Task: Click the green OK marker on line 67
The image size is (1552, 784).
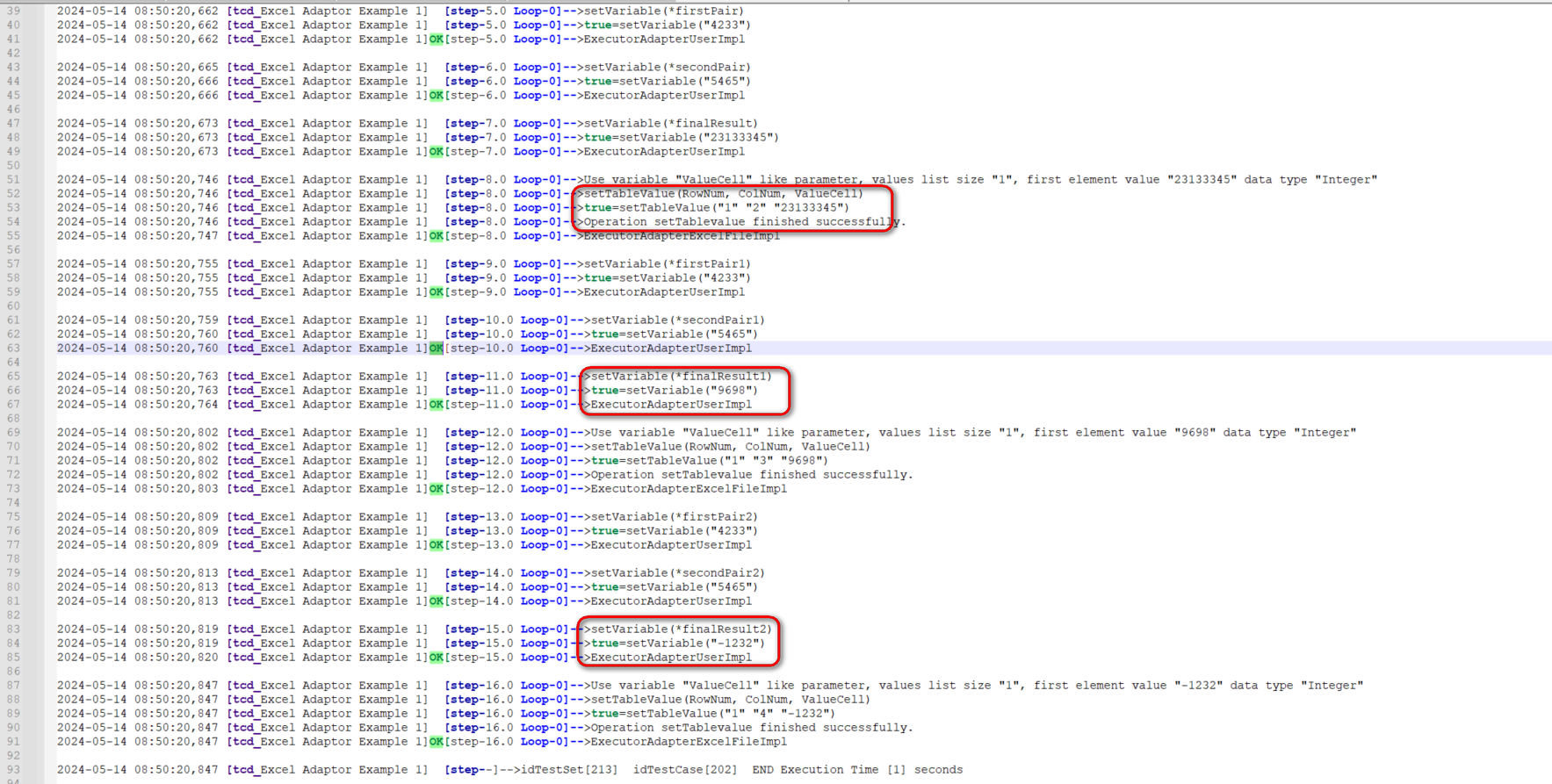Action: 436,405
